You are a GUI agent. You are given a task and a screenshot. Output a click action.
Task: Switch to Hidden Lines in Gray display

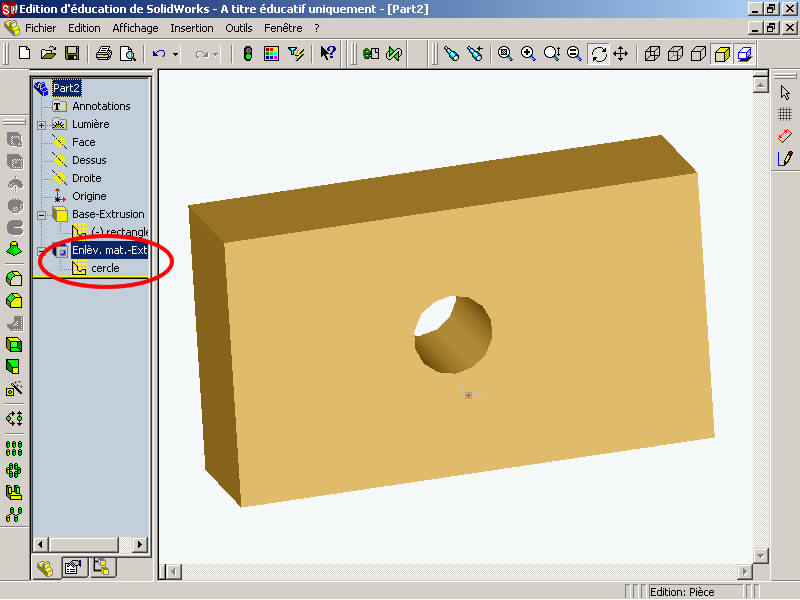click(x=676, y=53)
